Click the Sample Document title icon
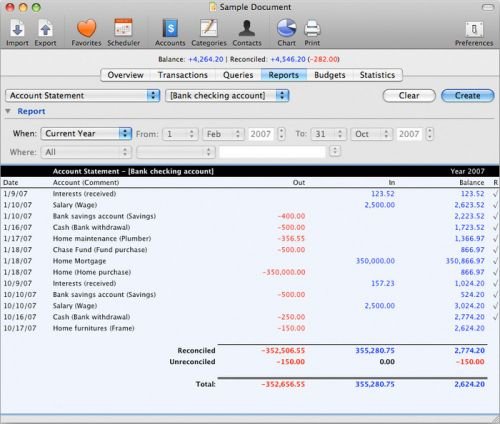Viewport: 500px width, 424px height. pyautogui.click(x=213, y=7)
